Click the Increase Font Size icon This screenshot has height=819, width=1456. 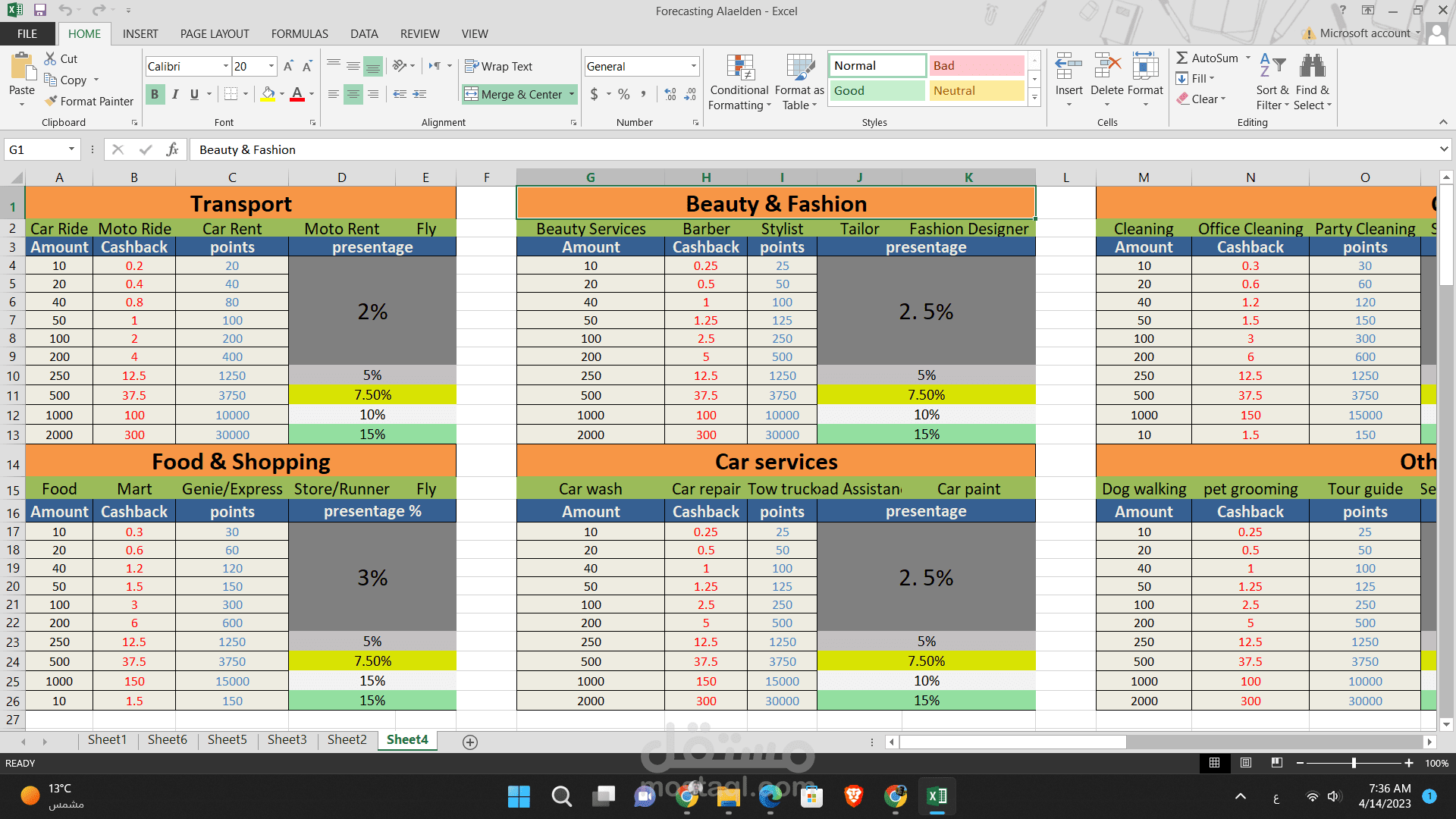[x=288, y=67]
